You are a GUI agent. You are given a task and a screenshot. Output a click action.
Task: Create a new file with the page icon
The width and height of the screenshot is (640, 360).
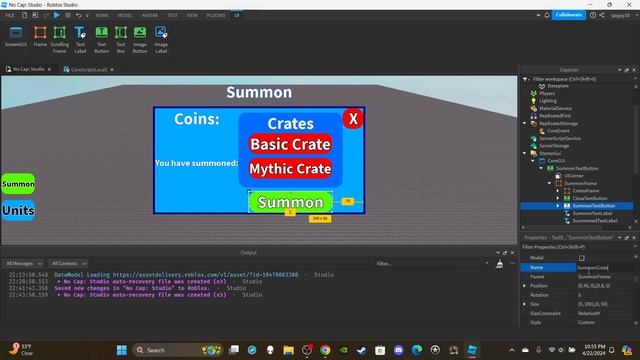click(24, 15)
